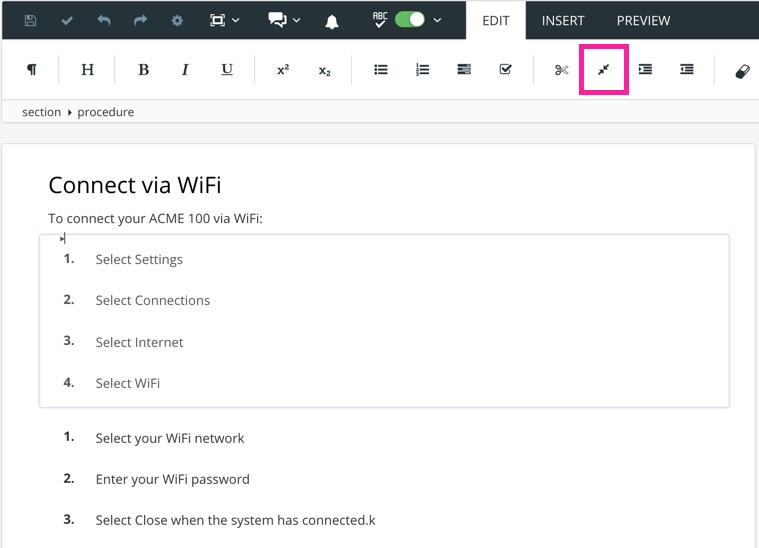Switch to the EDIT tab
Viewport: 759px width, 548px height.
[x=496, y=21]
